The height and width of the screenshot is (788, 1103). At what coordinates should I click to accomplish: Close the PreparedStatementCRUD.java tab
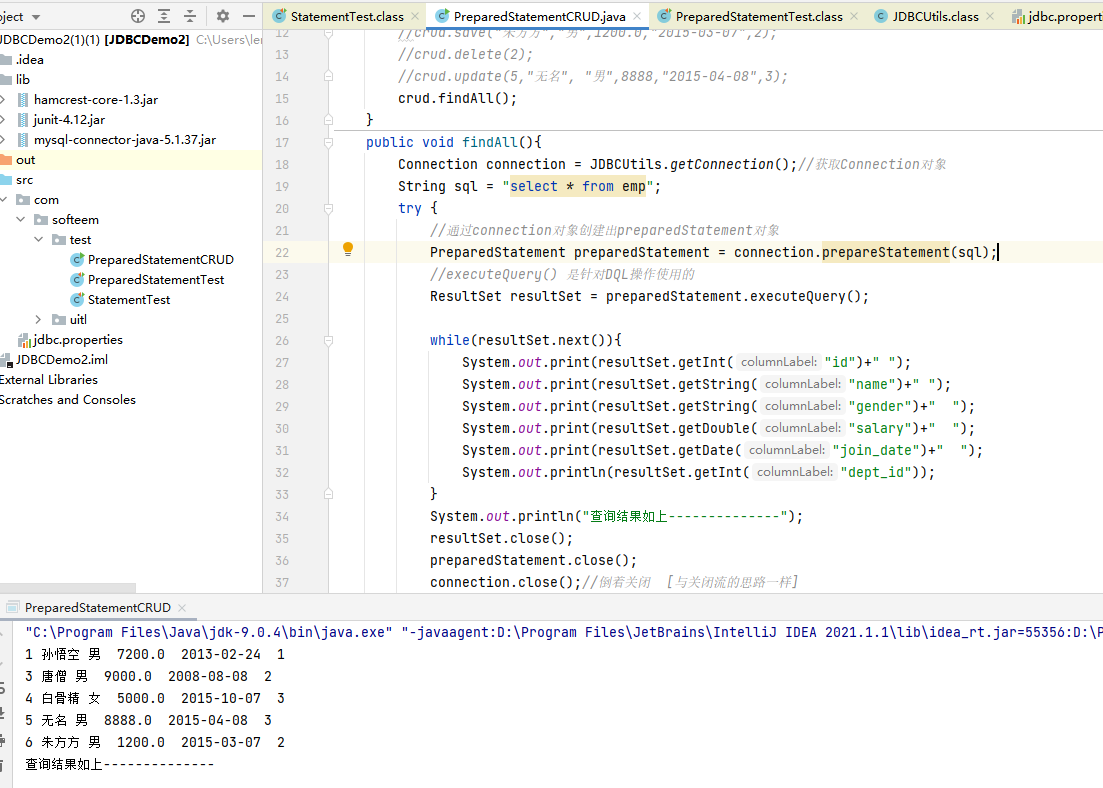(x=637, y=16)
